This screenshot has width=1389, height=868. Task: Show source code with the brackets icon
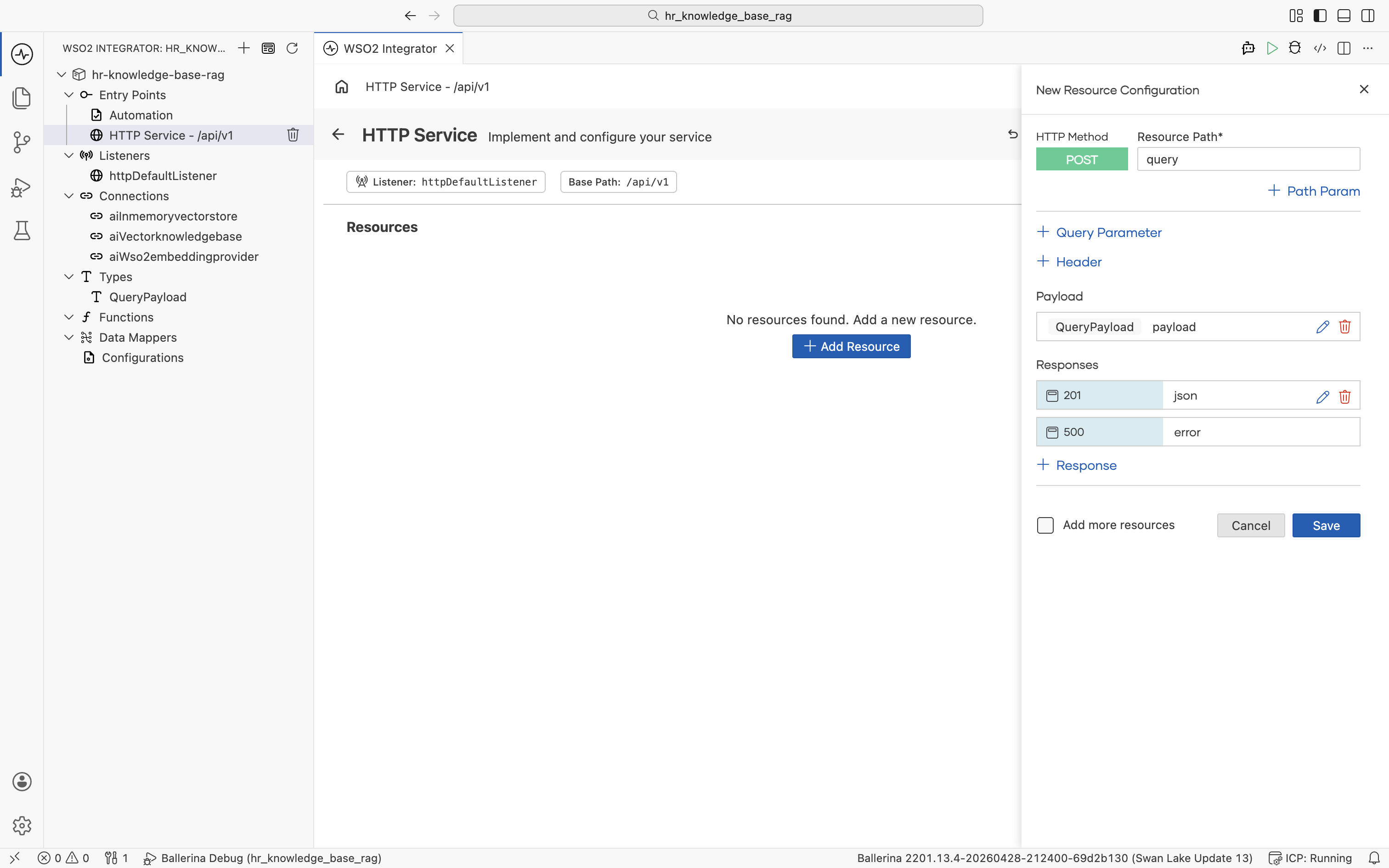(x=1320, y=48)
